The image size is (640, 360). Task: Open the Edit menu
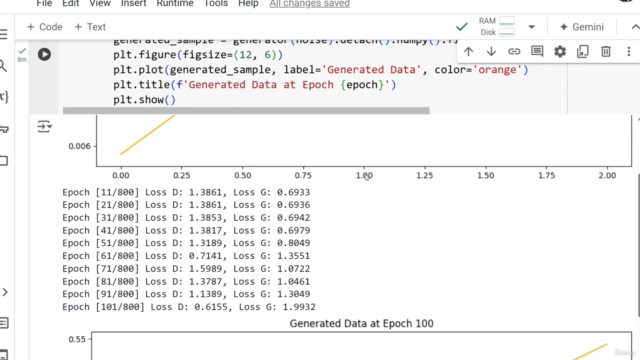click(x=71, y=4)
